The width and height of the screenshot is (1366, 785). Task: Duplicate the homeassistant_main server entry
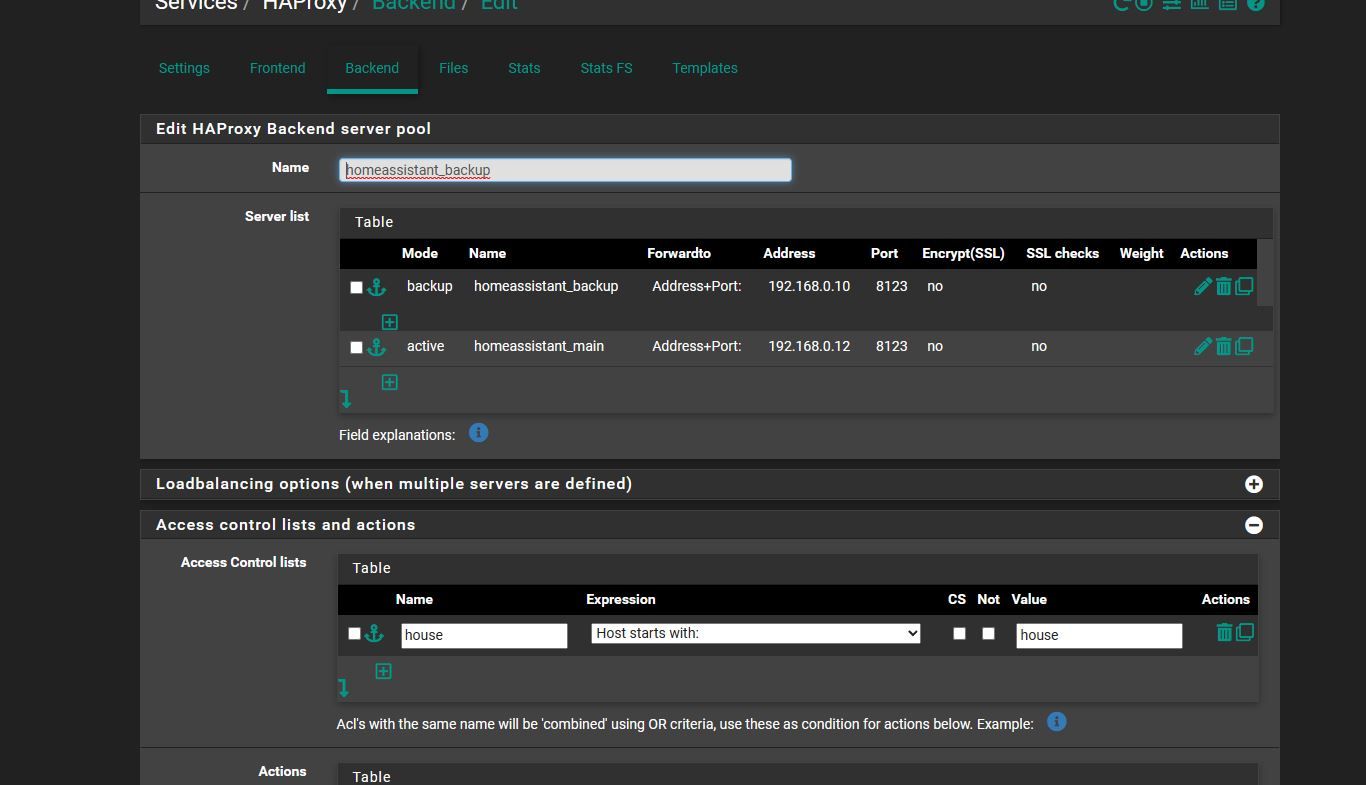pos(1244,346)
